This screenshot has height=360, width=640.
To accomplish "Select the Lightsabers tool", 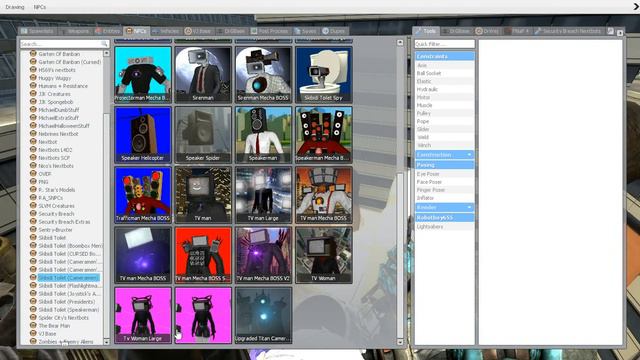I will [x=444, y=227].
